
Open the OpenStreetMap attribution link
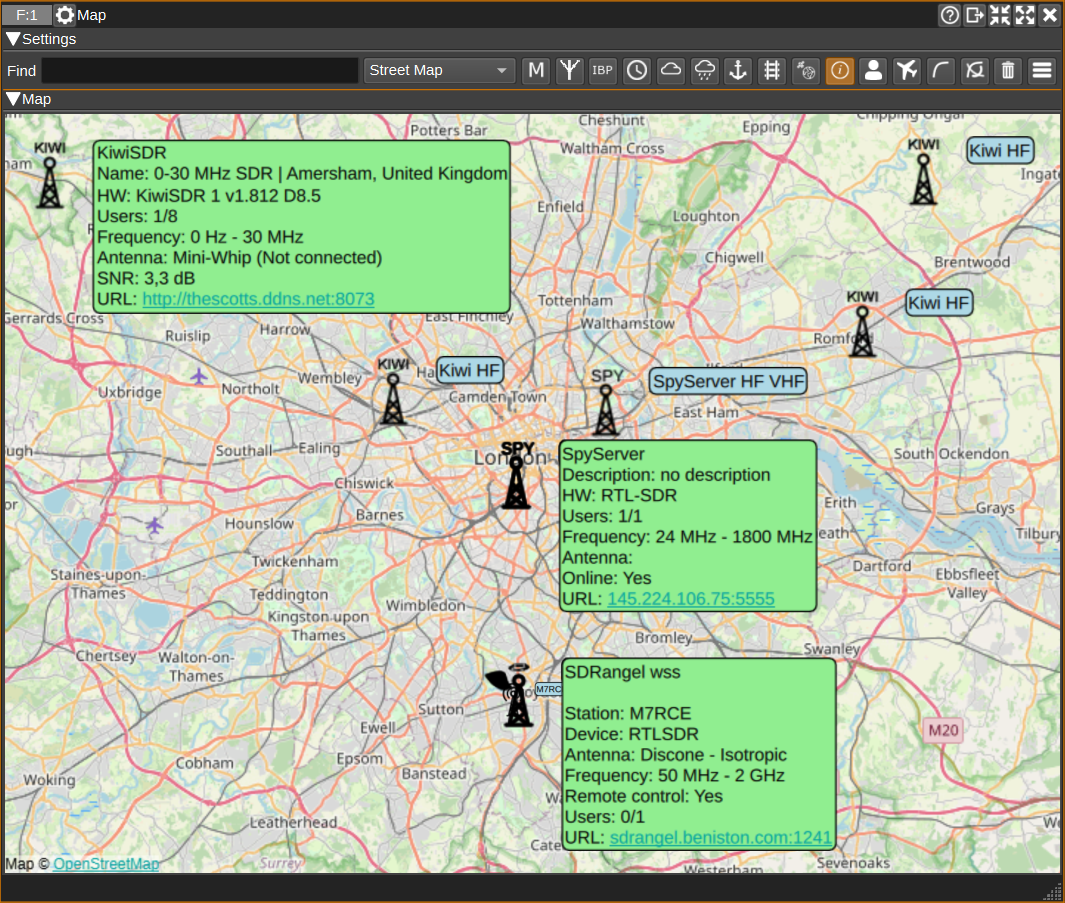[106, 864]
